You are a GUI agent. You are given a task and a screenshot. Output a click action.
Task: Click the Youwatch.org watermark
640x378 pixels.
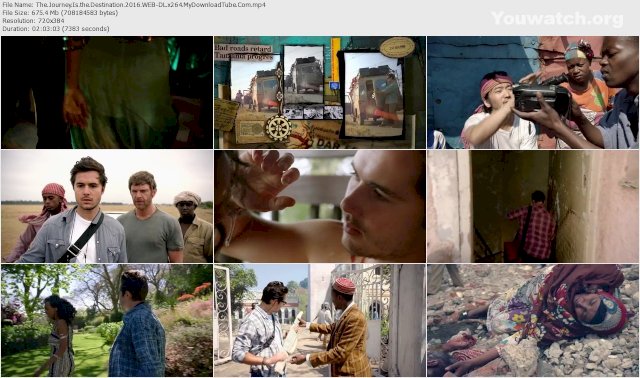pyautogui.click(x=557, y=19)
